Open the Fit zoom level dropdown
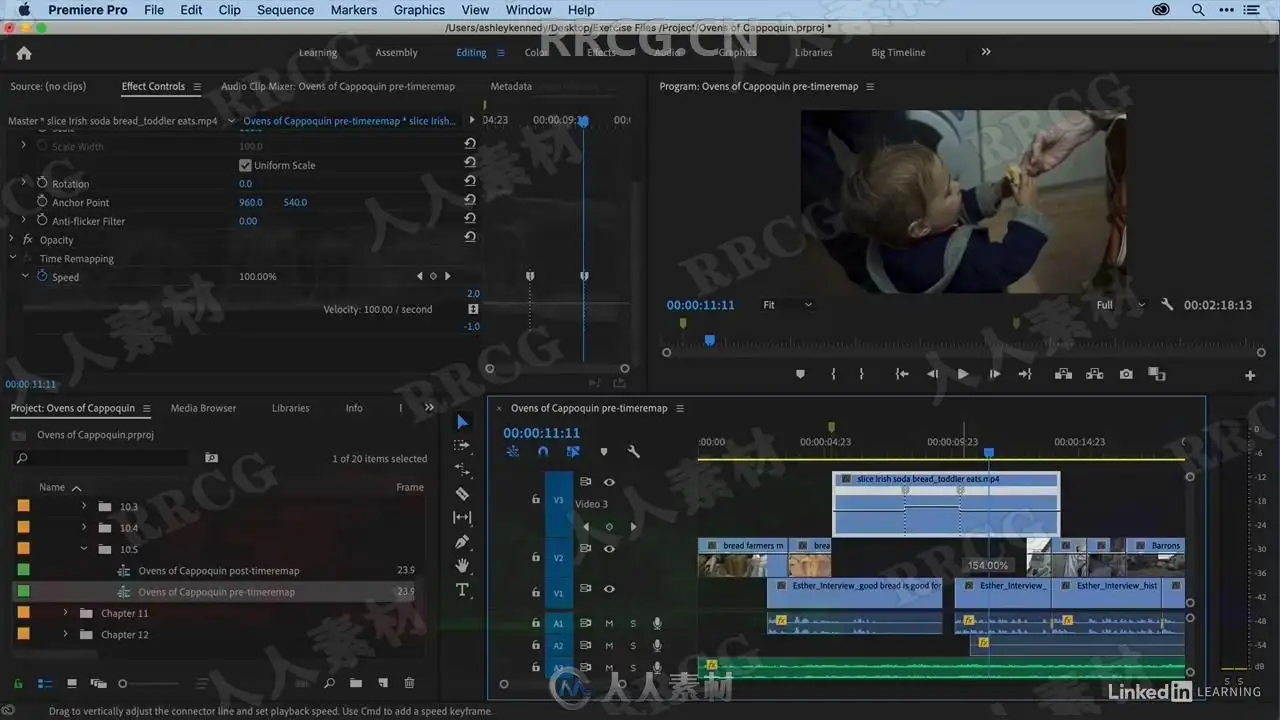Image resolution: width=1280 pixels, height=720 pixels. pyautogui.click(x=787, y=305)
